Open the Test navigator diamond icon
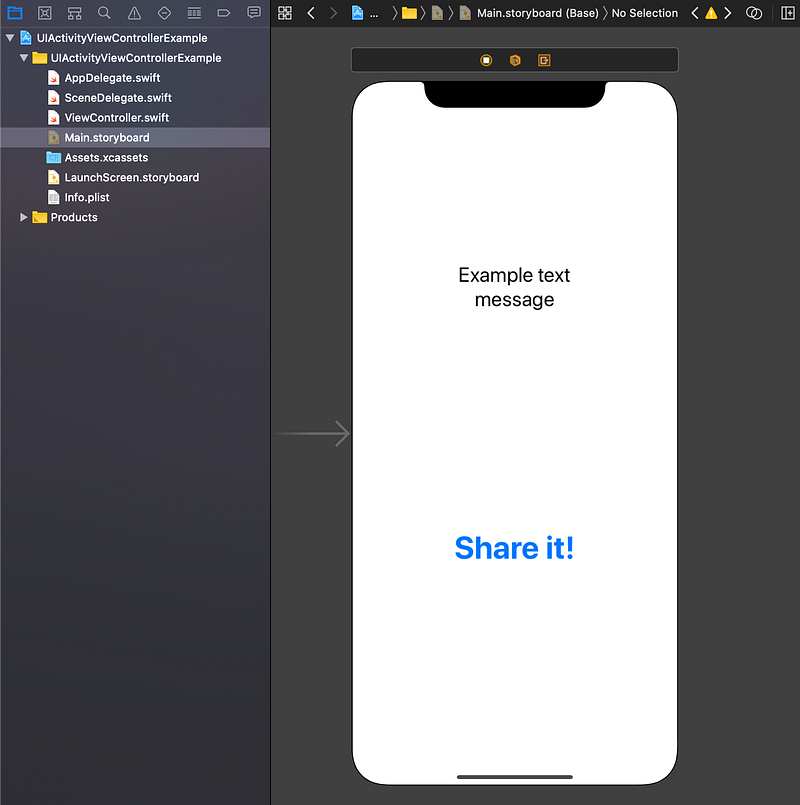Screen dimensions: 800x805 (164, 13)
